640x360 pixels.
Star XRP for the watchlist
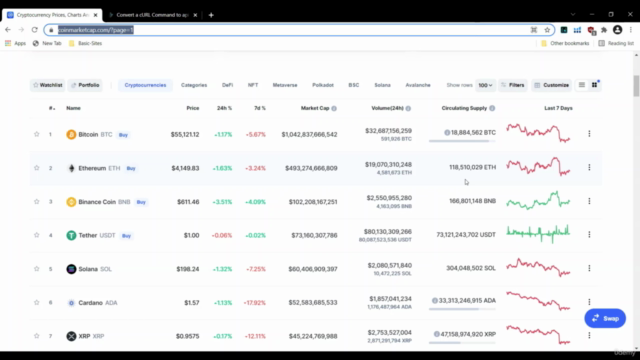tap(36, 336)
